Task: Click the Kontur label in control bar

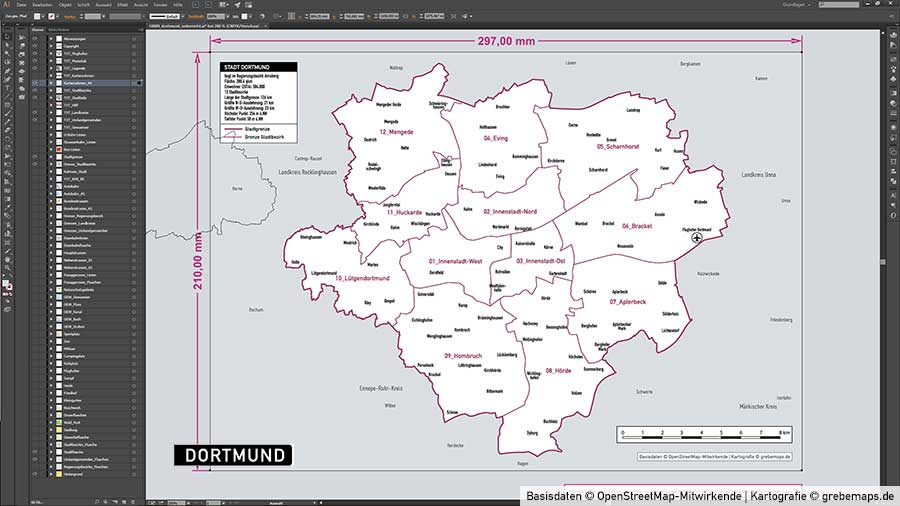Action: 69,17
